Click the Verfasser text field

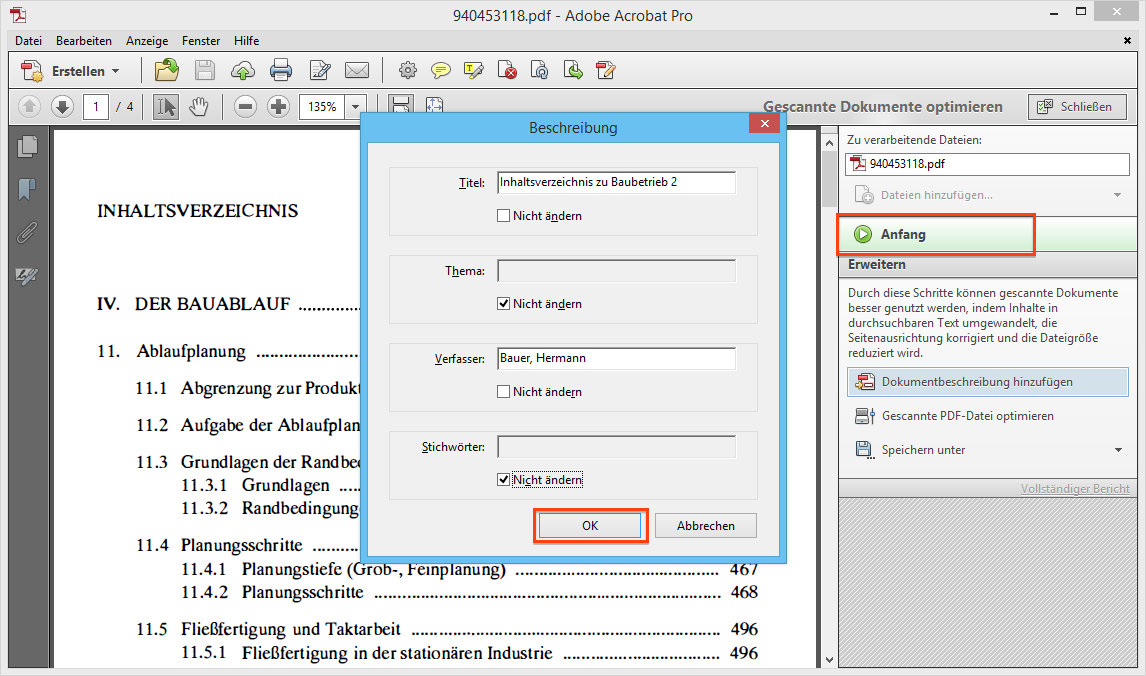[x=616, y=358]
